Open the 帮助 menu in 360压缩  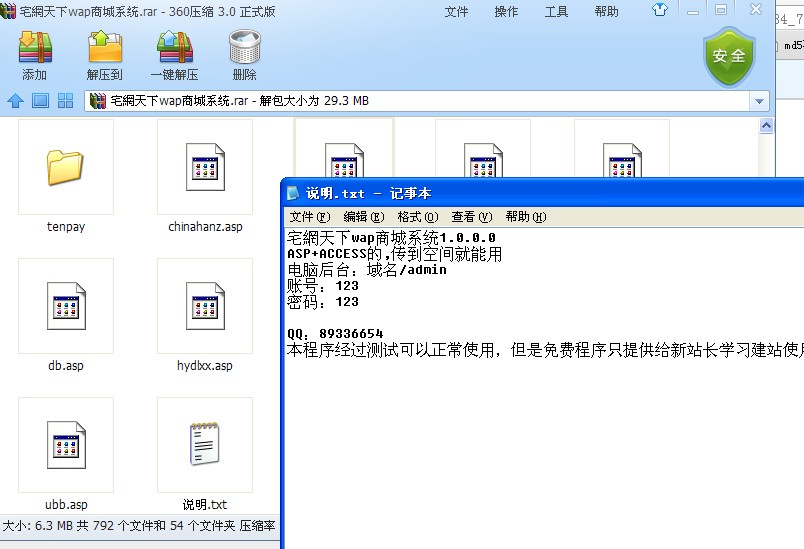pyautogui.click(x=607, y=11)
